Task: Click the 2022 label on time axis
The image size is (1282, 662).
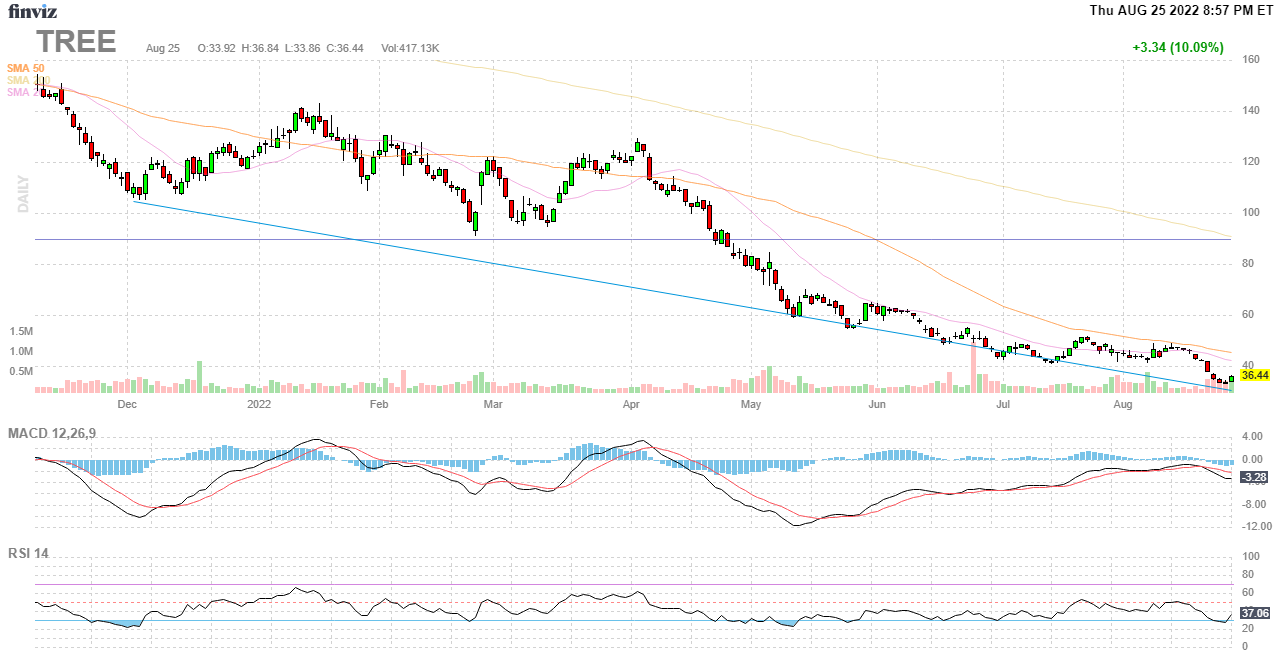Action: tap(259, 405)
